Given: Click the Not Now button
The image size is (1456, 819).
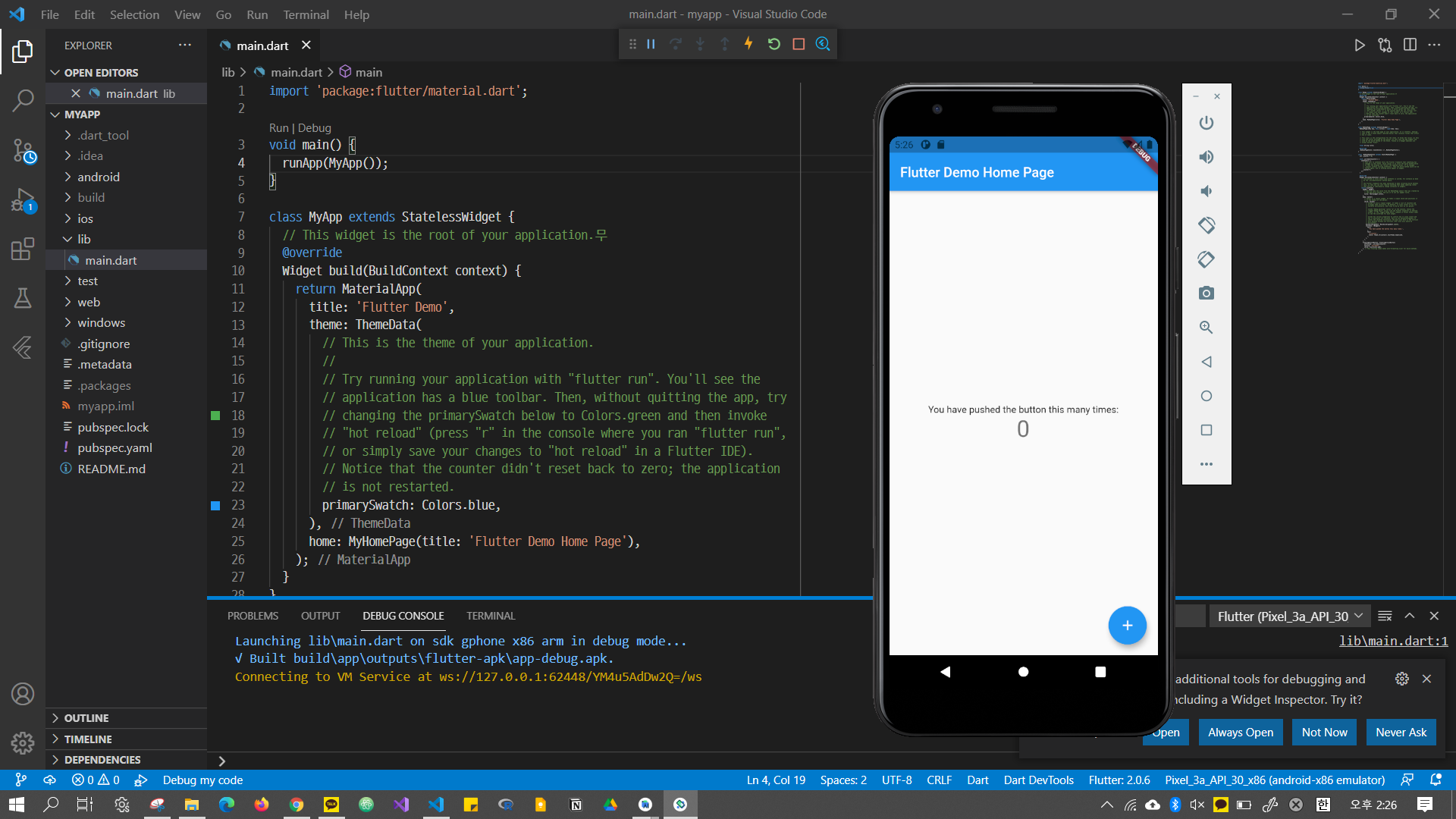Looking at the screenshot, I should pyautogui.click(x=1324, y=732).
